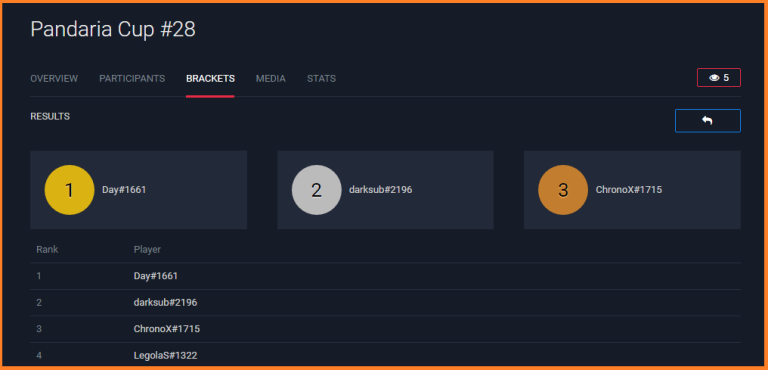Click the gold number 1 medal circle
Screen dimensions: 768x370
pos(69,190)
